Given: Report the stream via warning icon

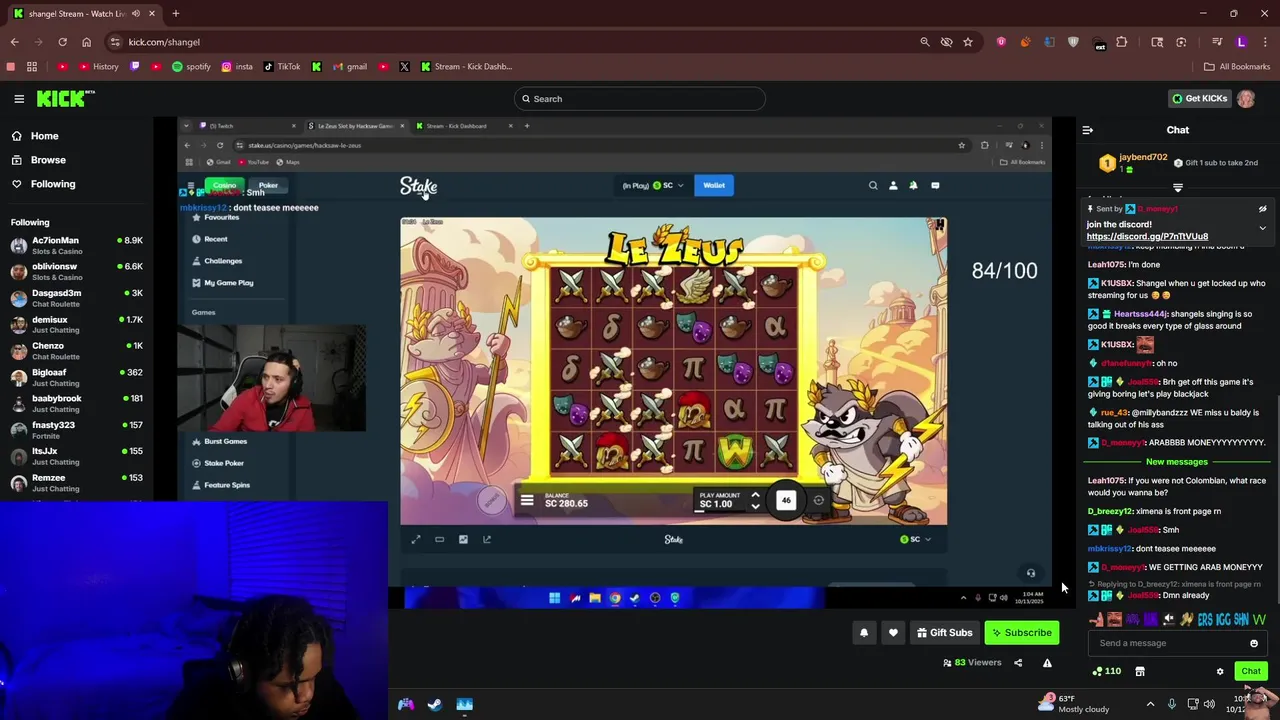Looking at the screenshot, I should click(1047, 663).
